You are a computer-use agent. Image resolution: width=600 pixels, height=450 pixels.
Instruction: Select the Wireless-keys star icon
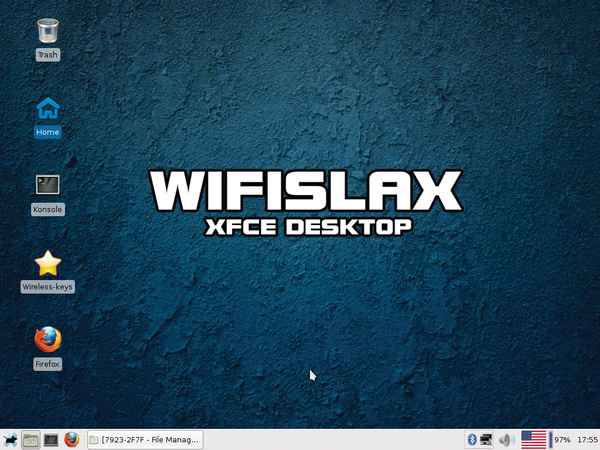(x=48, y=263)
